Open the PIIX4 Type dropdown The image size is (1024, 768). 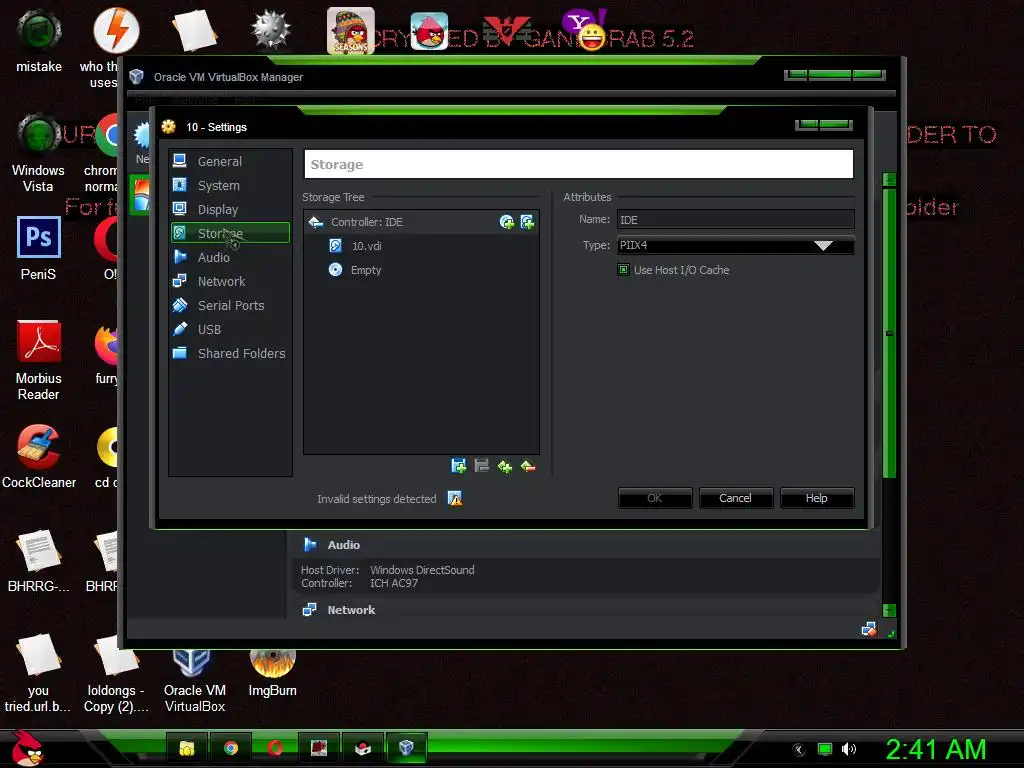[x=735, y=246]
